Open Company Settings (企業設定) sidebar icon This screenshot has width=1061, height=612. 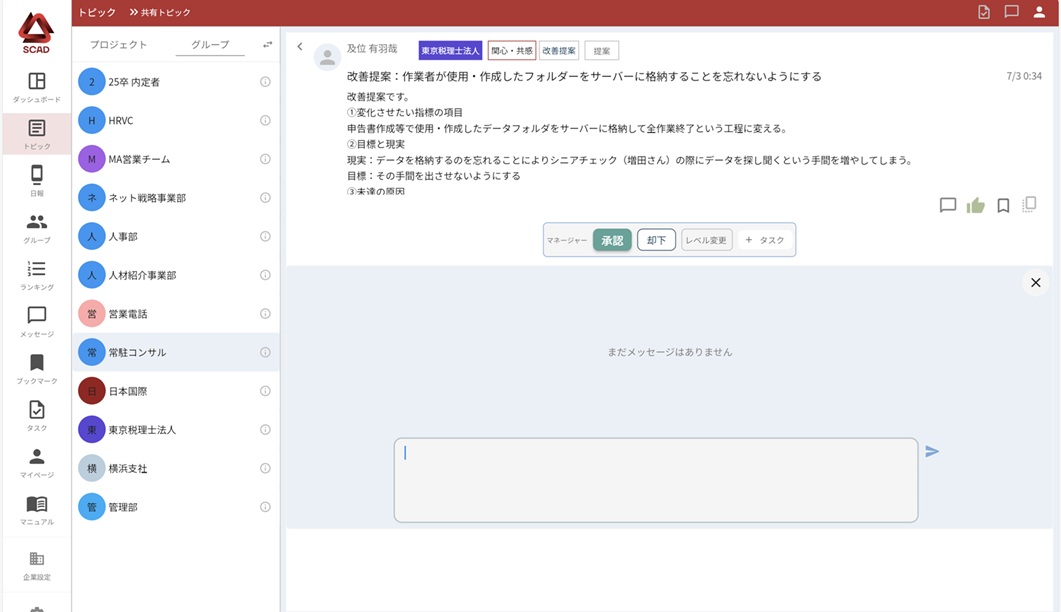pyautogui.click(x=37, y=565)
